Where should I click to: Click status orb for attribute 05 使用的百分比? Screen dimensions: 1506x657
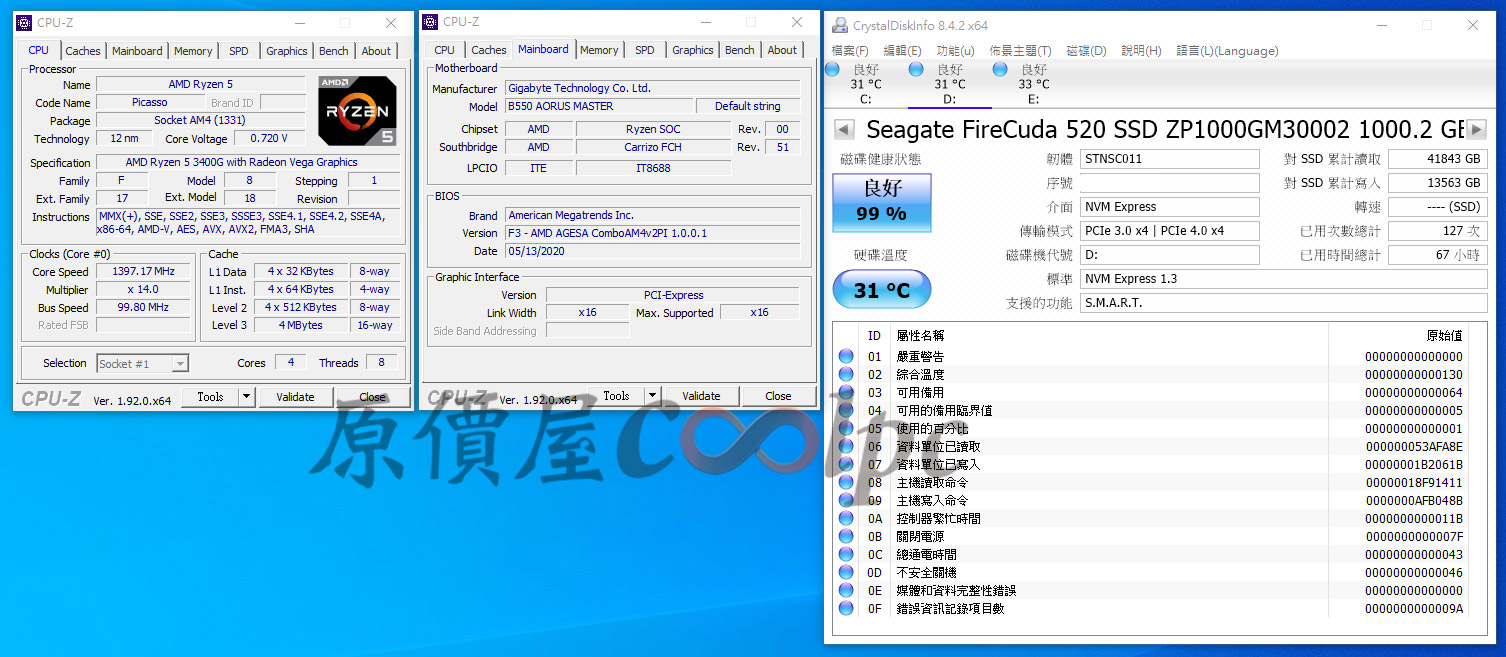[846, 428]
